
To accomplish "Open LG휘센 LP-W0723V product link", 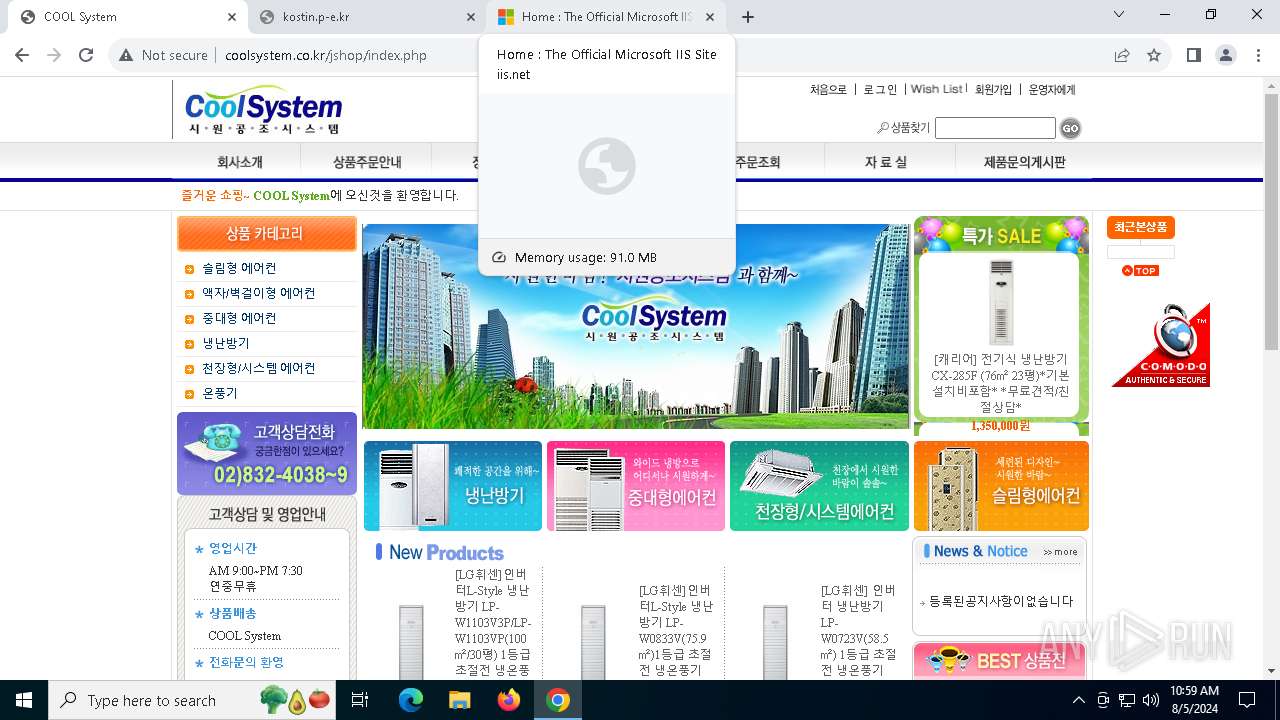I will 858,630.
